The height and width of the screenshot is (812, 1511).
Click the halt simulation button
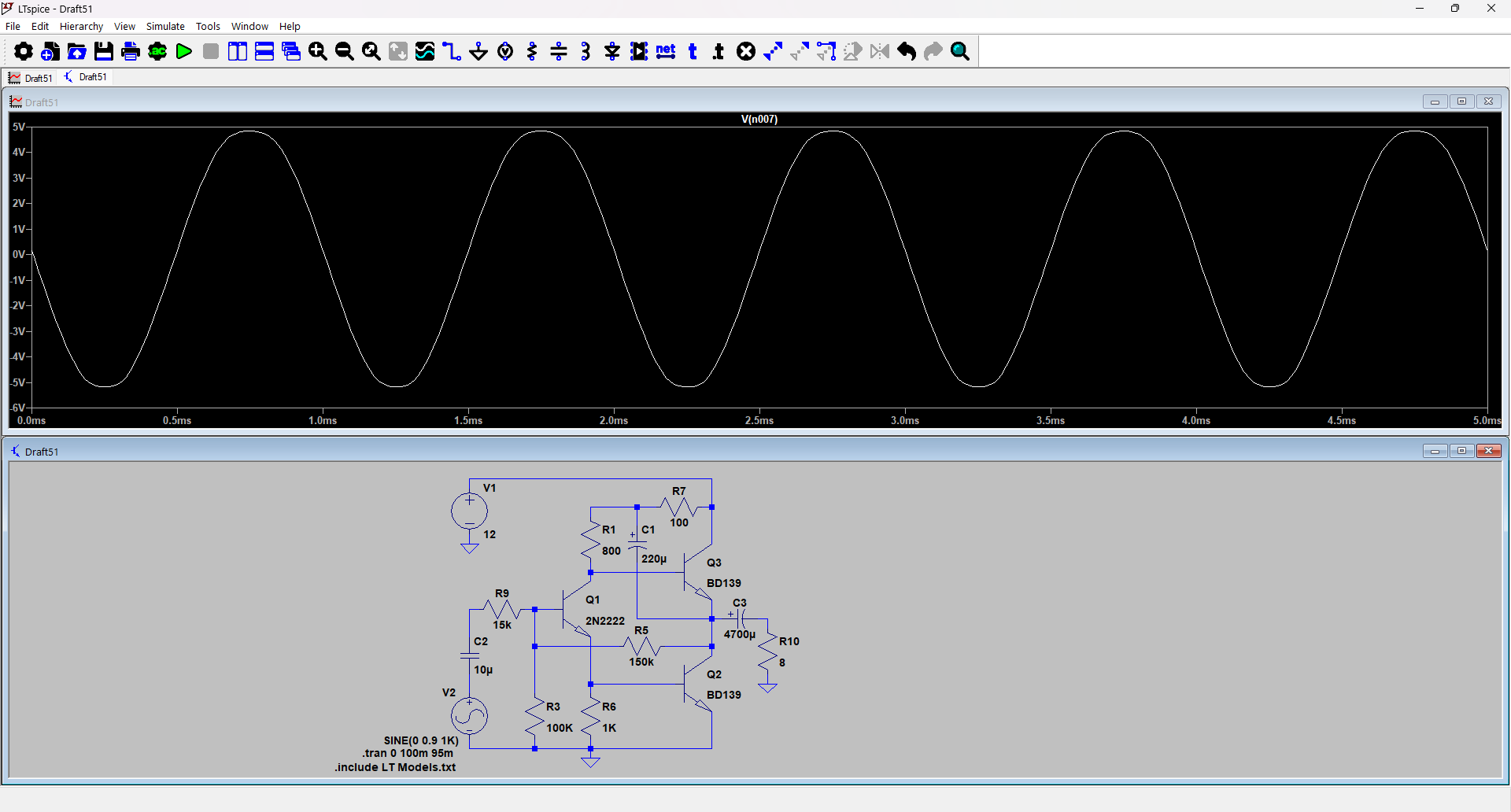[211, 52]
